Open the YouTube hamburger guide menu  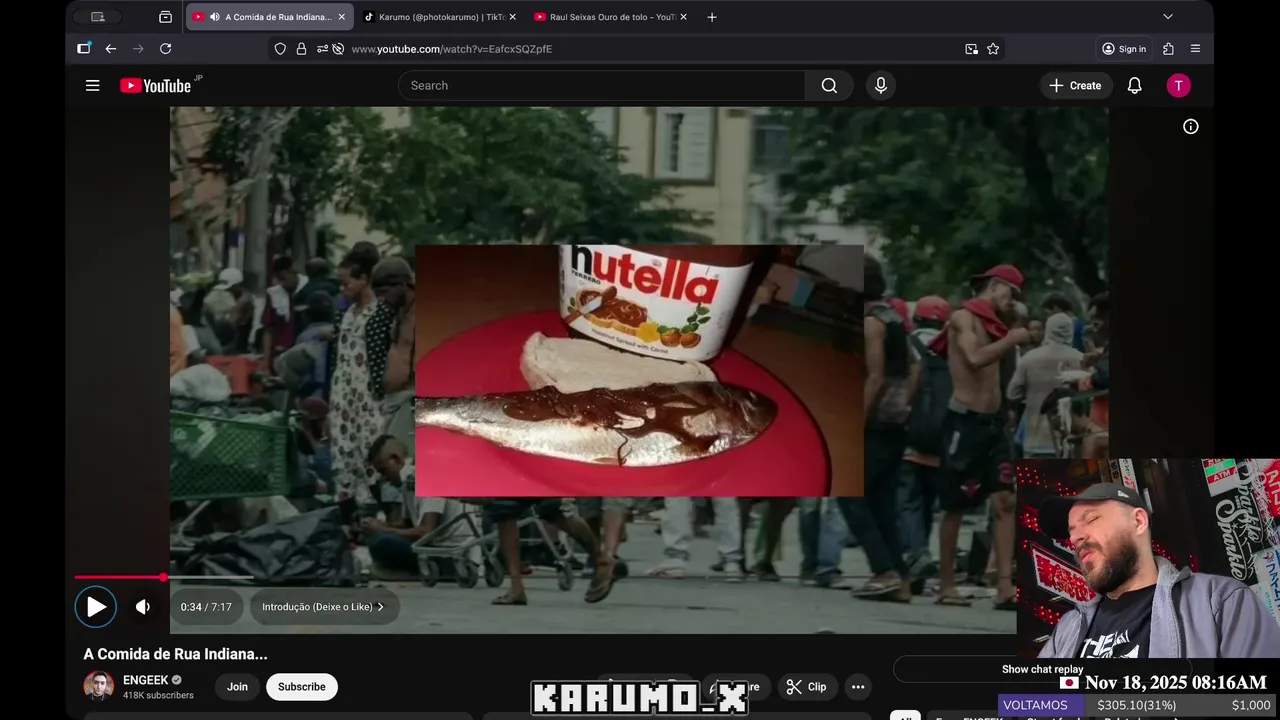(92, 86)
